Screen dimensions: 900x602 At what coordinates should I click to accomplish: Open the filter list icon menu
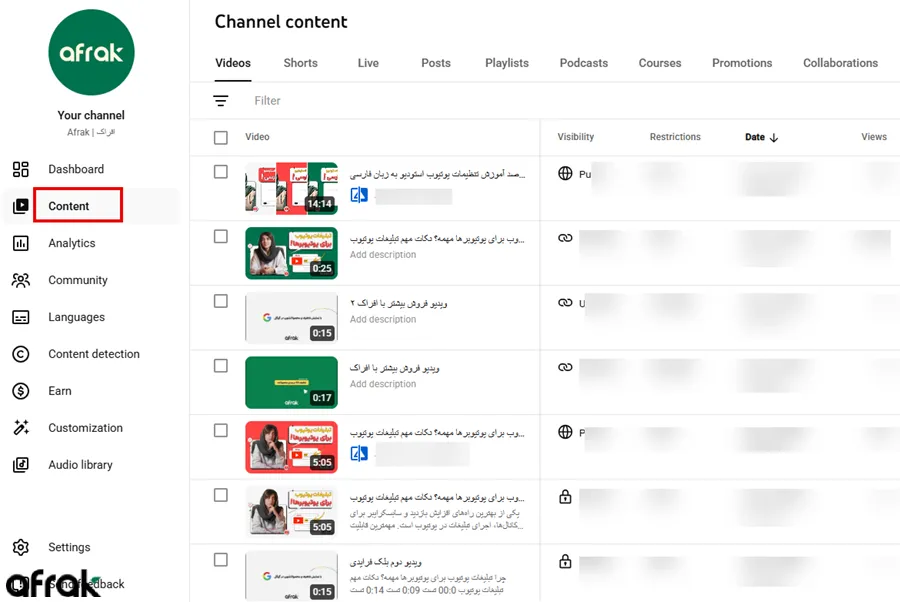pyautogui.click(x=221, y=101)
